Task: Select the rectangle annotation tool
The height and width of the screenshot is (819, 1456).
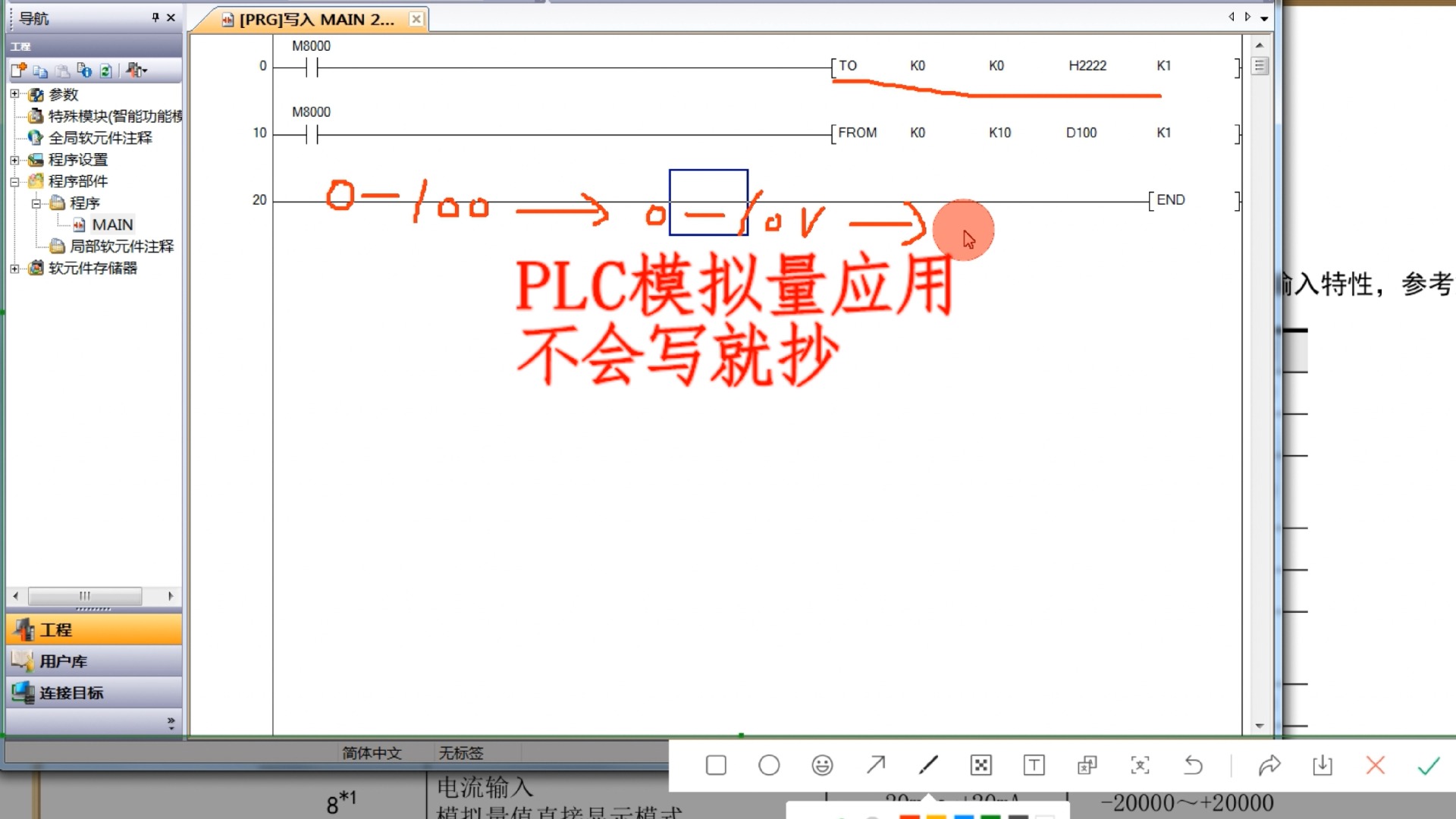Action: pyautogui.click(x=716, y=765)
